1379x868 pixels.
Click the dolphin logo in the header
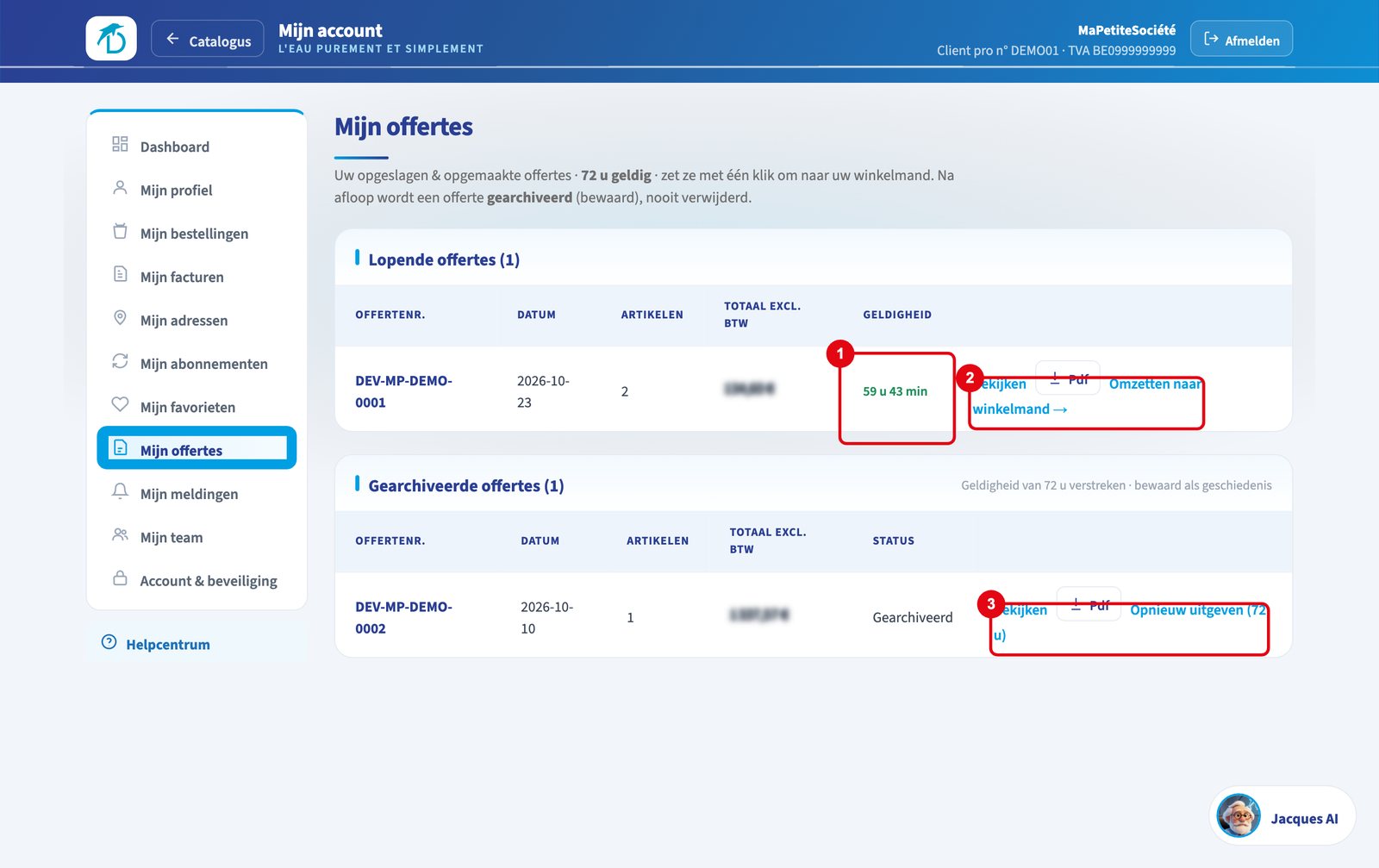[111, 39]
